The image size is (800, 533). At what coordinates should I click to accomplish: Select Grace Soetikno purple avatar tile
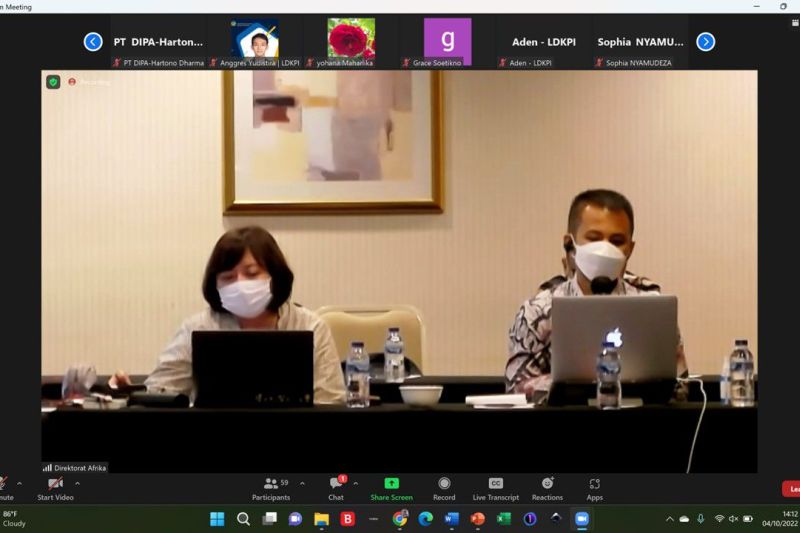pyautogui.click(x=447, y=42)
